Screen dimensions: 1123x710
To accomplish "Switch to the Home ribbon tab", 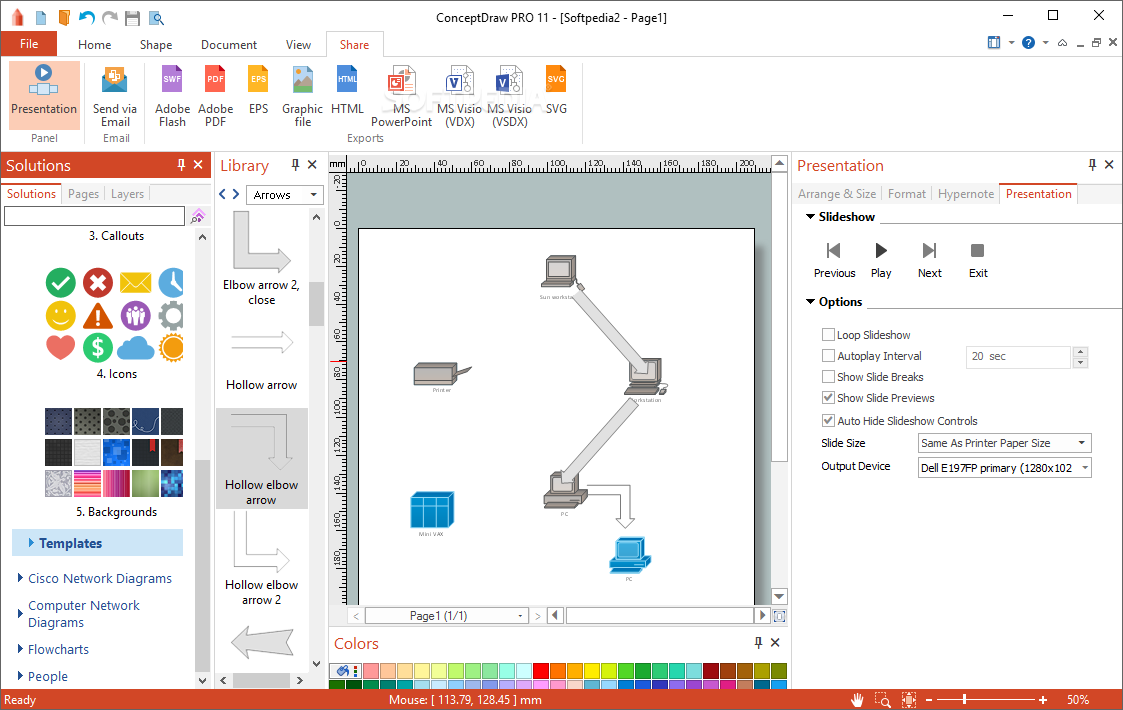I will click(x=95, y=44).
